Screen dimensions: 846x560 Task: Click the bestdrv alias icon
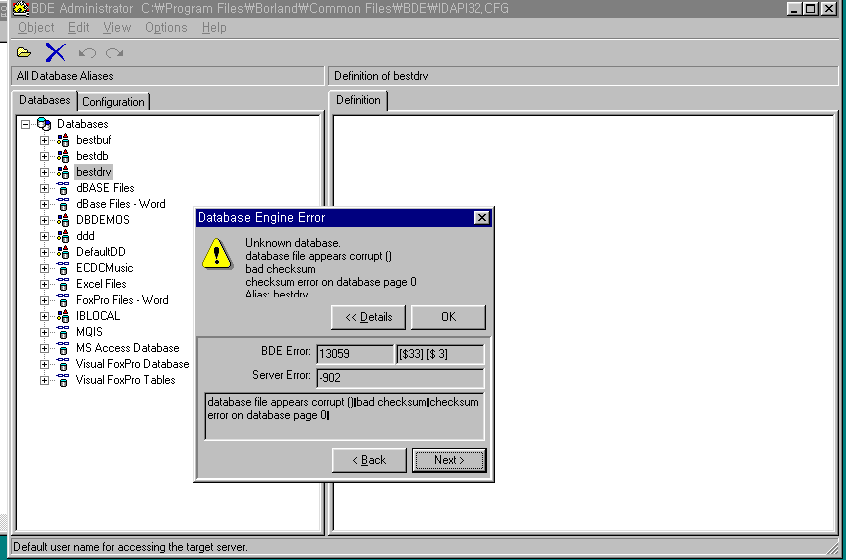[x=63, y=172]
